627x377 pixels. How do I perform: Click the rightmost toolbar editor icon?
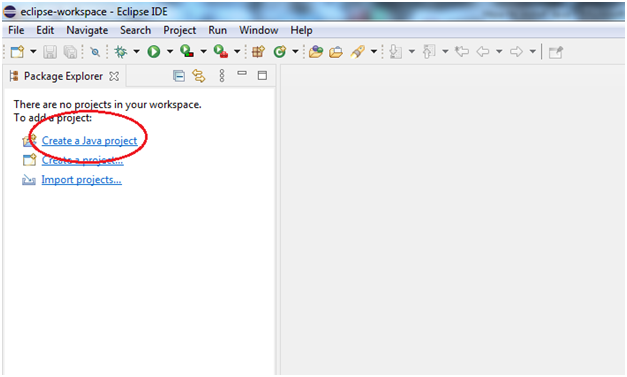click(556, 52)
